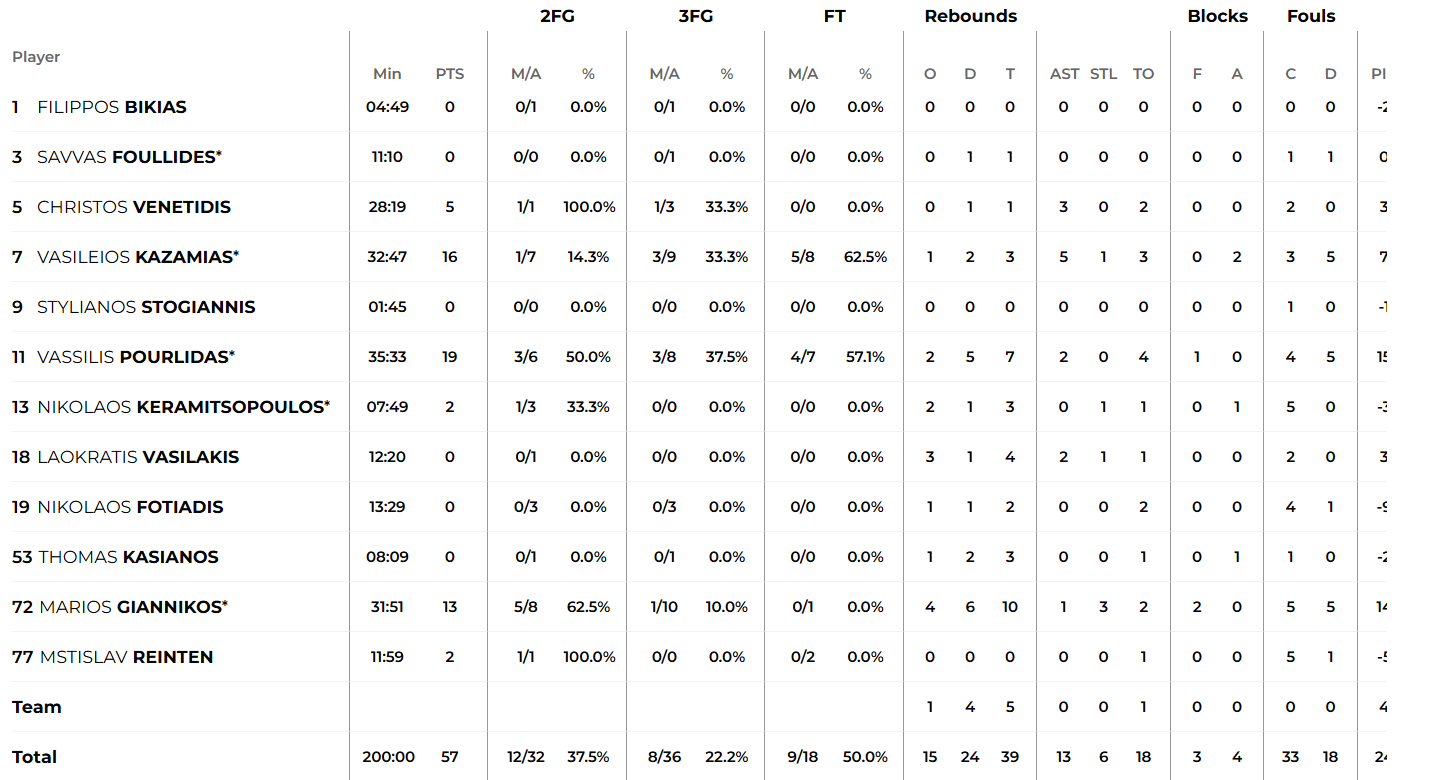The width and height of the screenshot is (1429, 780).
Task: Select Nikolaos Keramitsopoulos row name
Action: 181,407
